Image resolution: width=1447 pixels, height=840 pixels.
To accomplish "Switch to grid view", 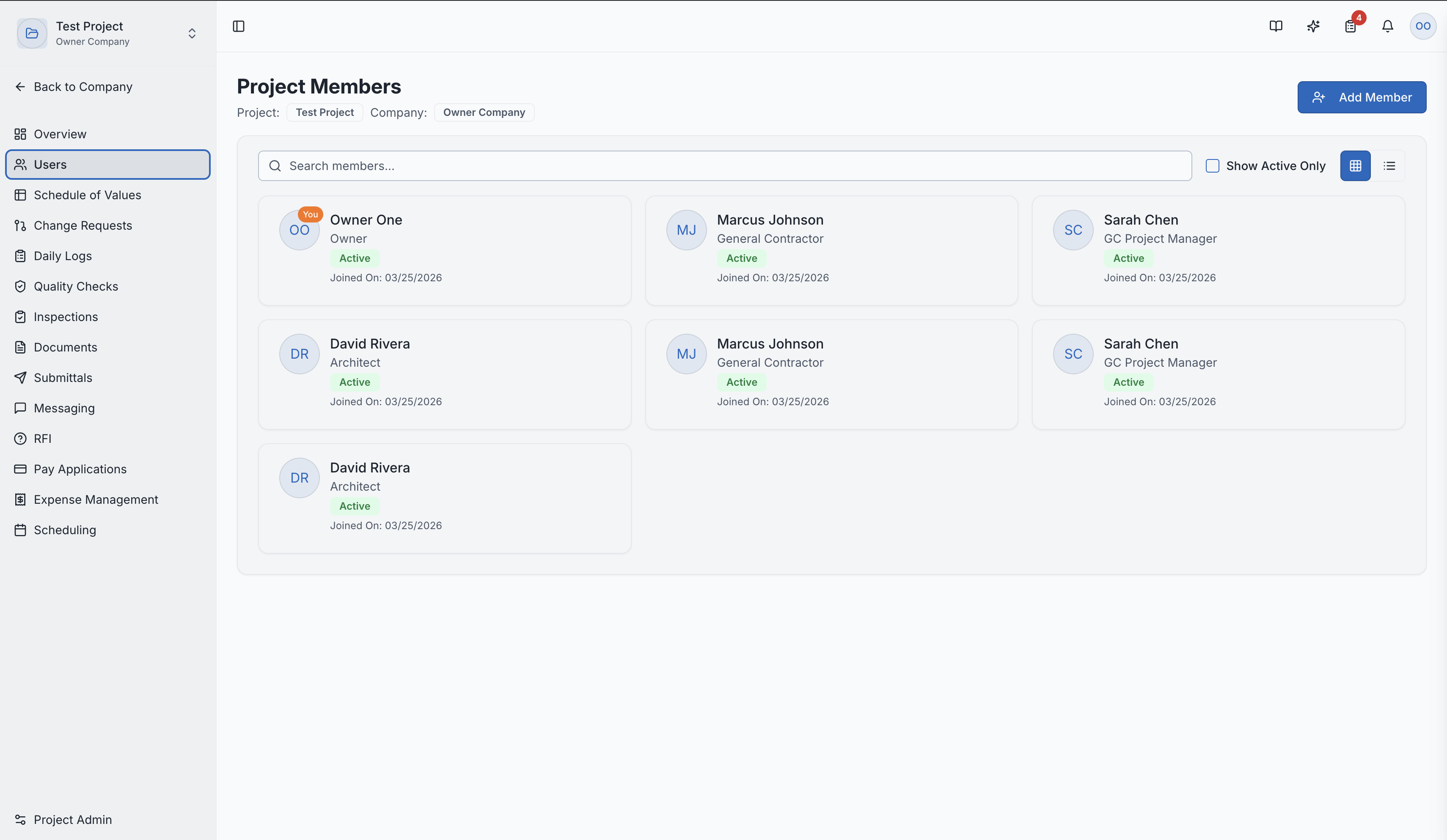I will click(x=1355, y=166).
